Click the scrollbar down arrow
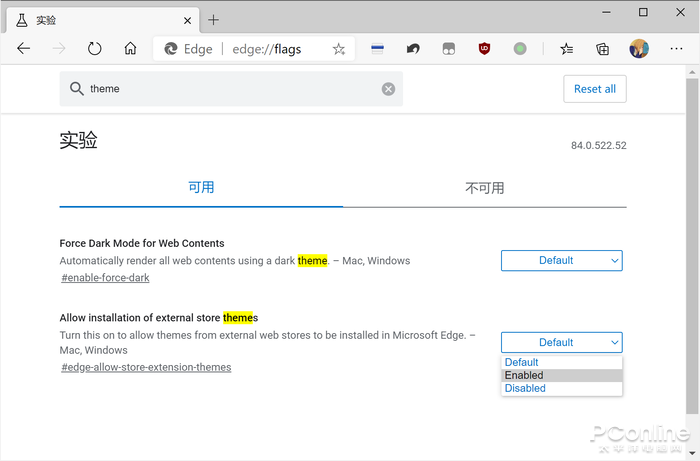700x461 pixels. coord(692,453)
